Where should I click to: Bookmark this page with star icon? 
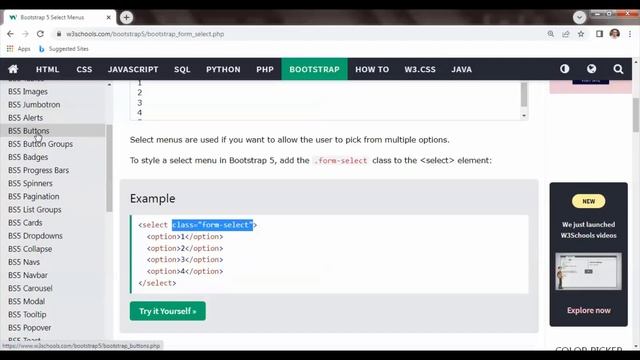point(581,34)
